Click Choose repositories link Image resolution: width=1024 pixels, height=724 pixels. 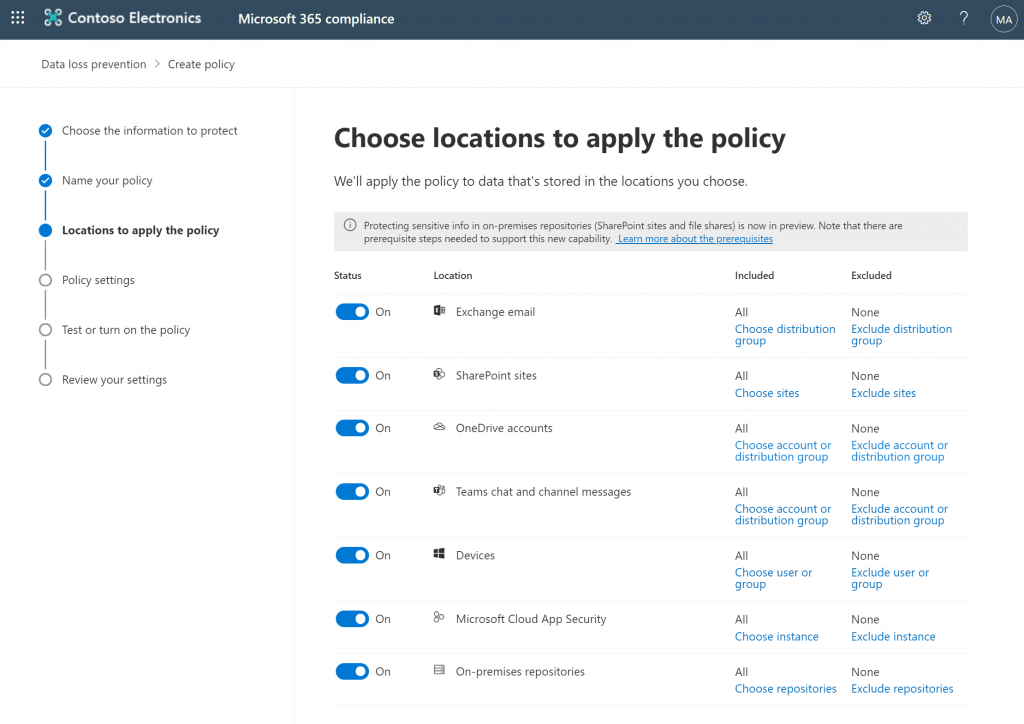click(x=786, y=689)
